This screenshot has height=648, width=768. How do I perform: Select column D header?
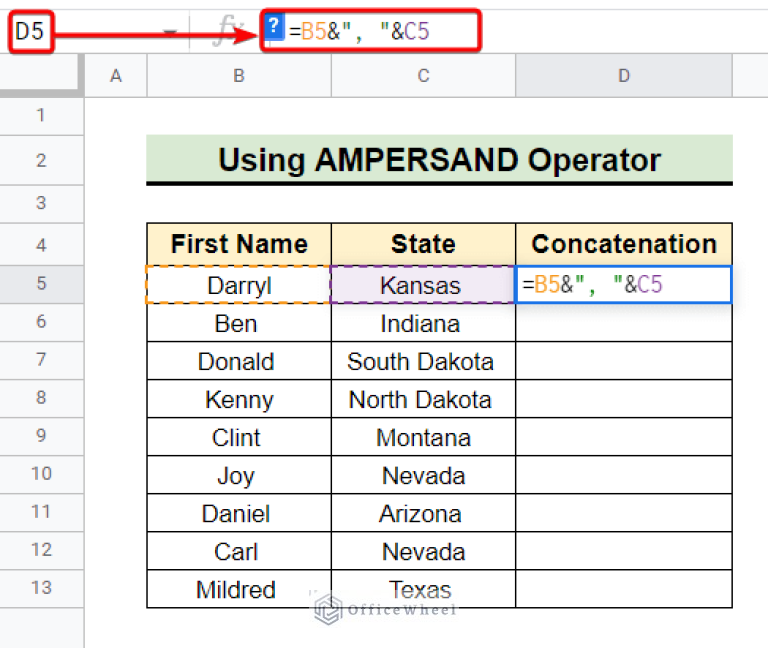pyautogui.click(x=623, y=75)
